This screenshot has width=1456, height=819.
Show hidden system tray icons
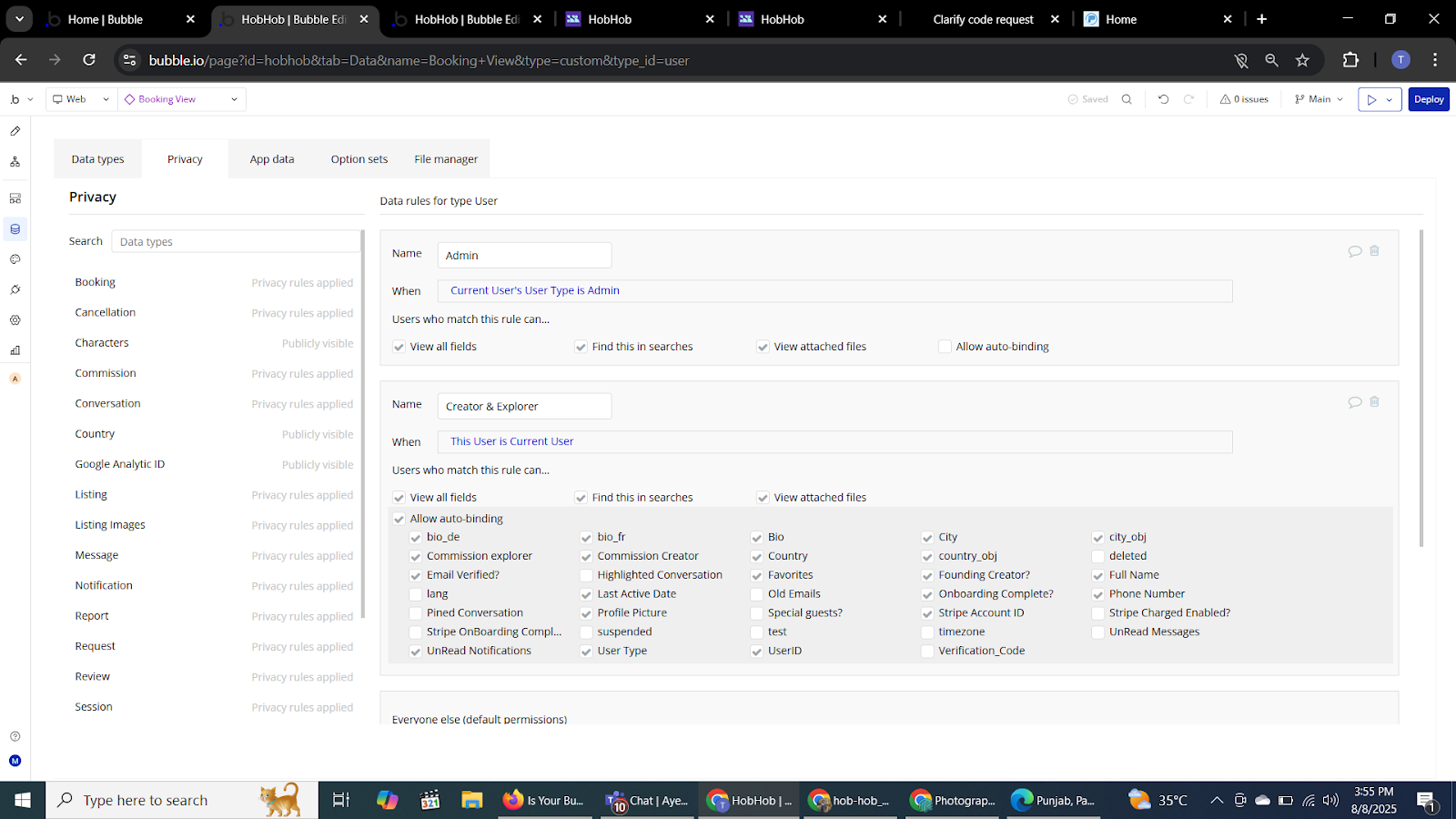1217,800
